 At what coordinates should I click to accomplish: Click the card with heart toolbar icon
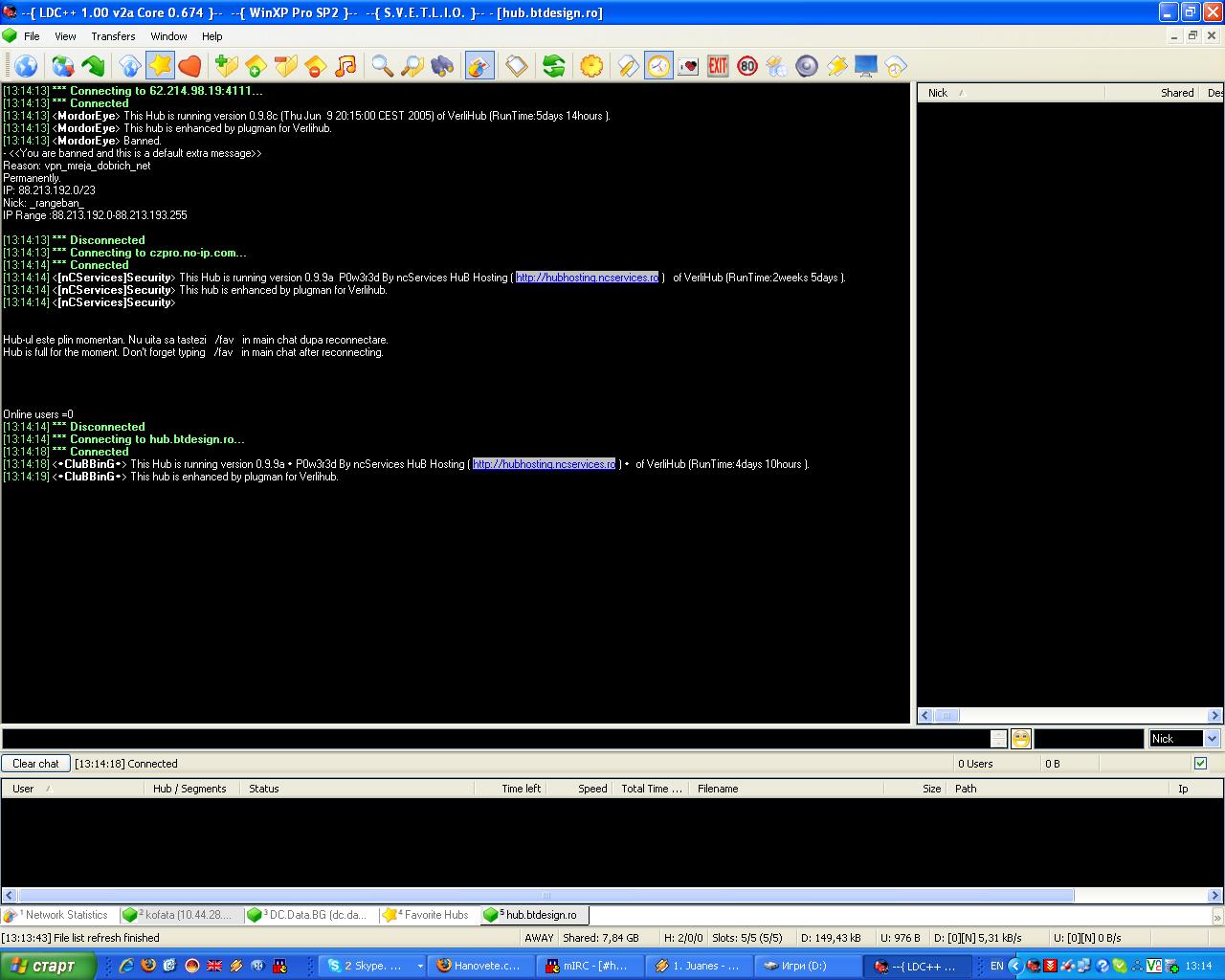[x=688, y=65]
